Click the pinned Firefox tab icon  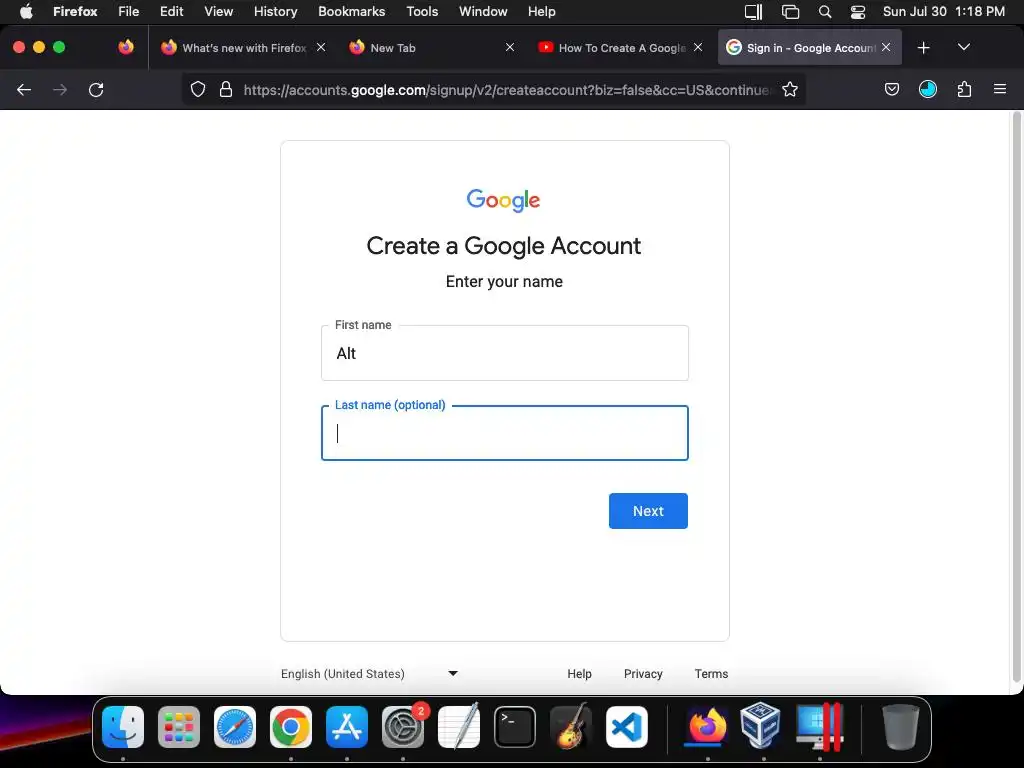tap(126, 47)
